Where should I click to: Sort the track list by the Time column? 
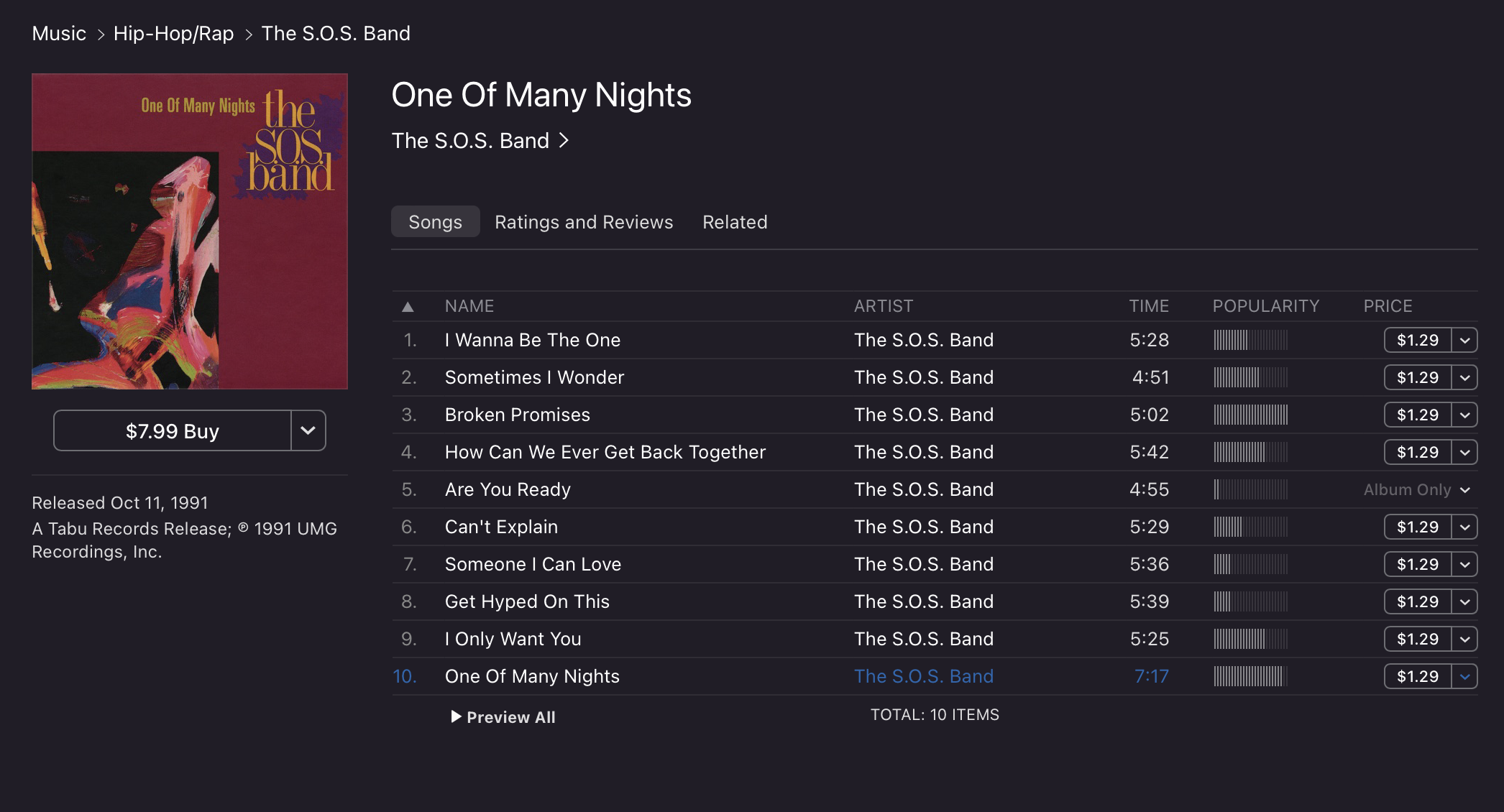click(x=1148, y=306)
